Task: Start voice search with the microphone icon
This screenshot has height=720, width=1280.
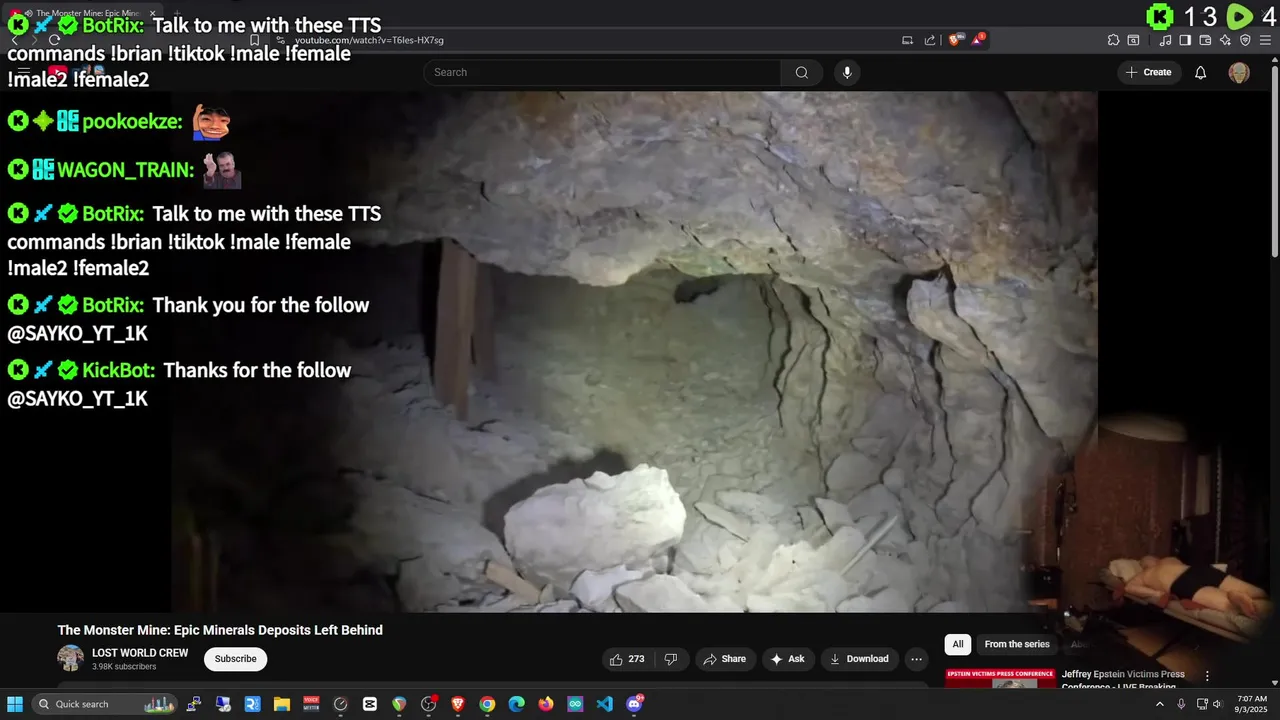Action: click(x=847, y=72)
